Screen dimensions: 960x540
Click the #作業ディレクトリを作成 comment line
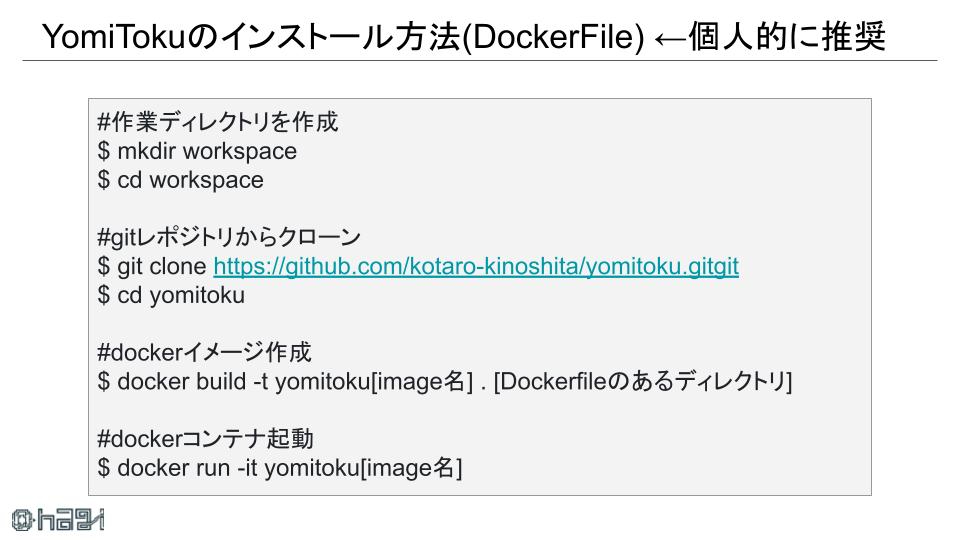pyautogui.click(x=217, y=122)
